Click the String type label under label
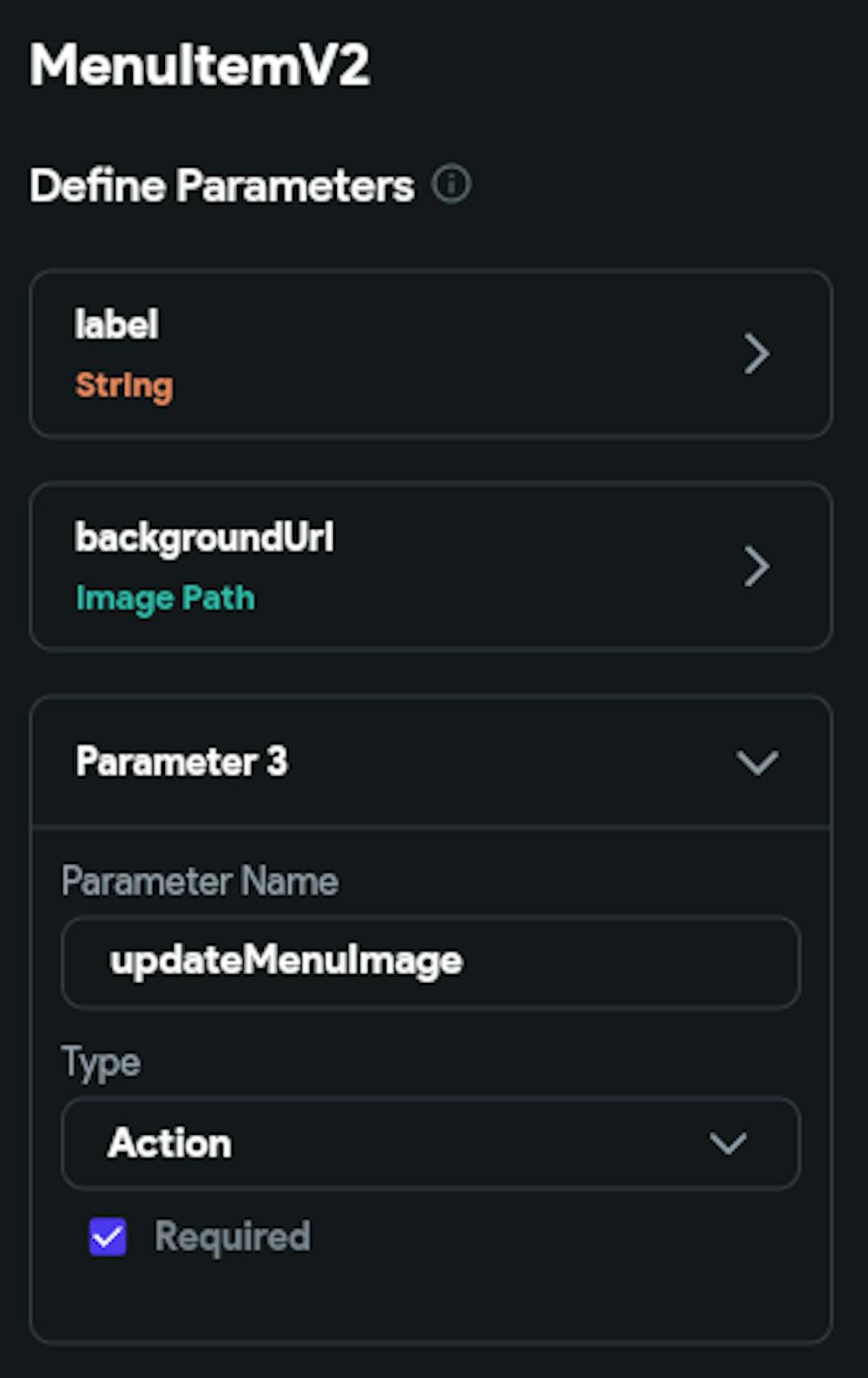The width and height of the screenshot is (868, 1378). coord(123,386)
